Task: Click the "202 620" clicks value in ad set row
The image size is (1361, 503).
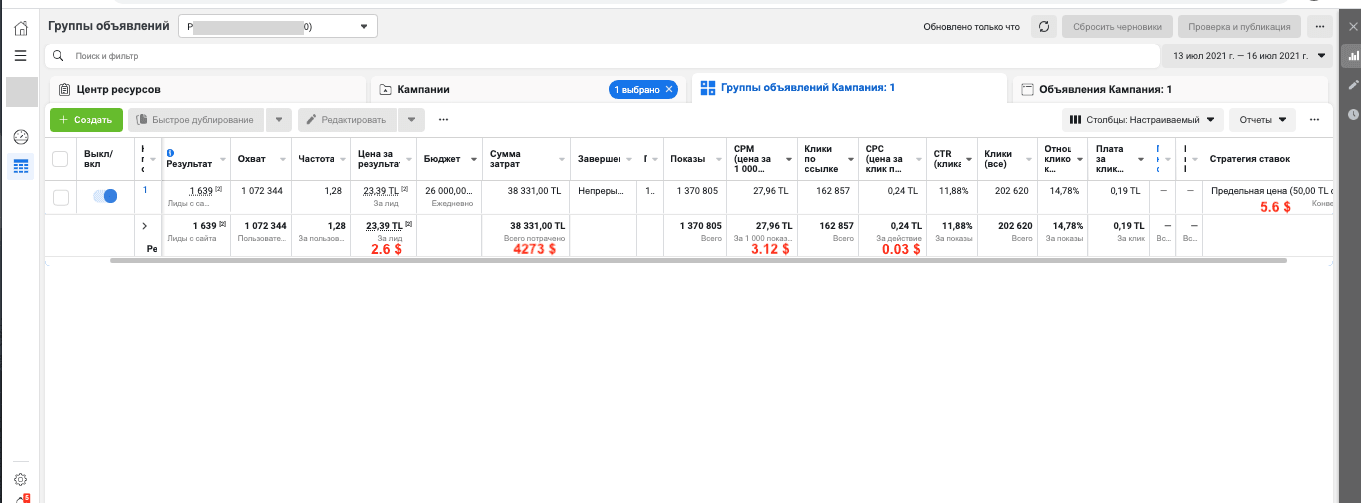Action: point(1016,189)
